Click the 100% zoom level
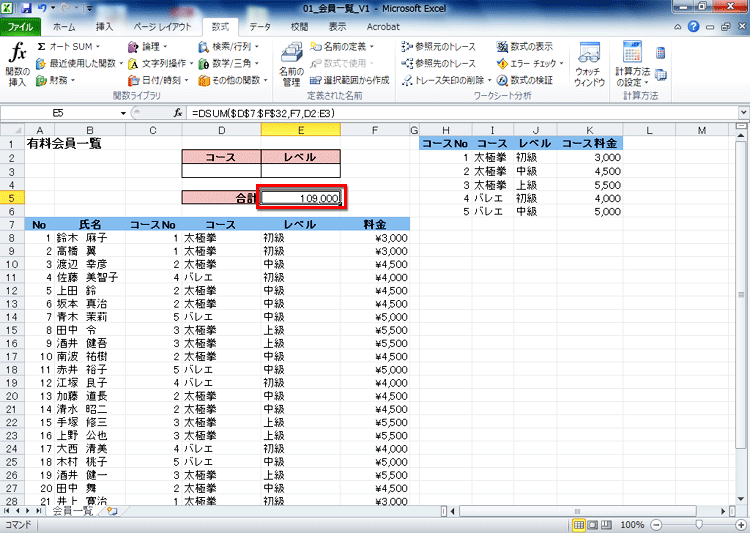Image resolution: width=750 pixels, height=533 pixels. [632, 525]
